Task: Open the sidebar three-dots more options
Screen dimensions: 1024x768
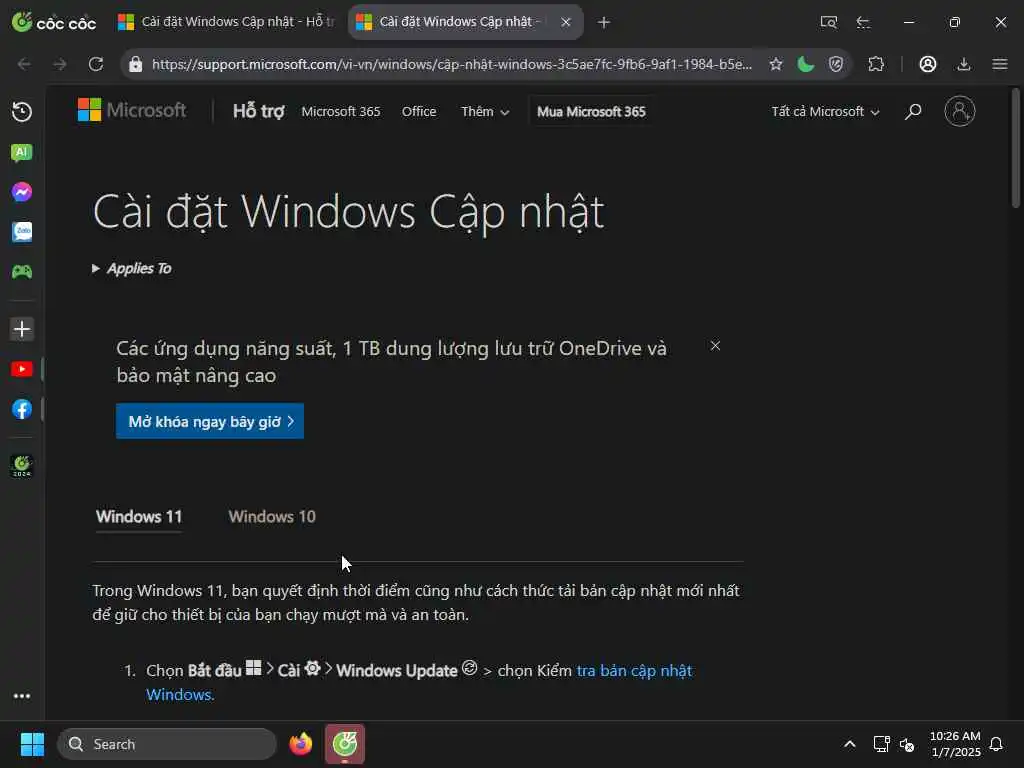Action: coord(22,696)
